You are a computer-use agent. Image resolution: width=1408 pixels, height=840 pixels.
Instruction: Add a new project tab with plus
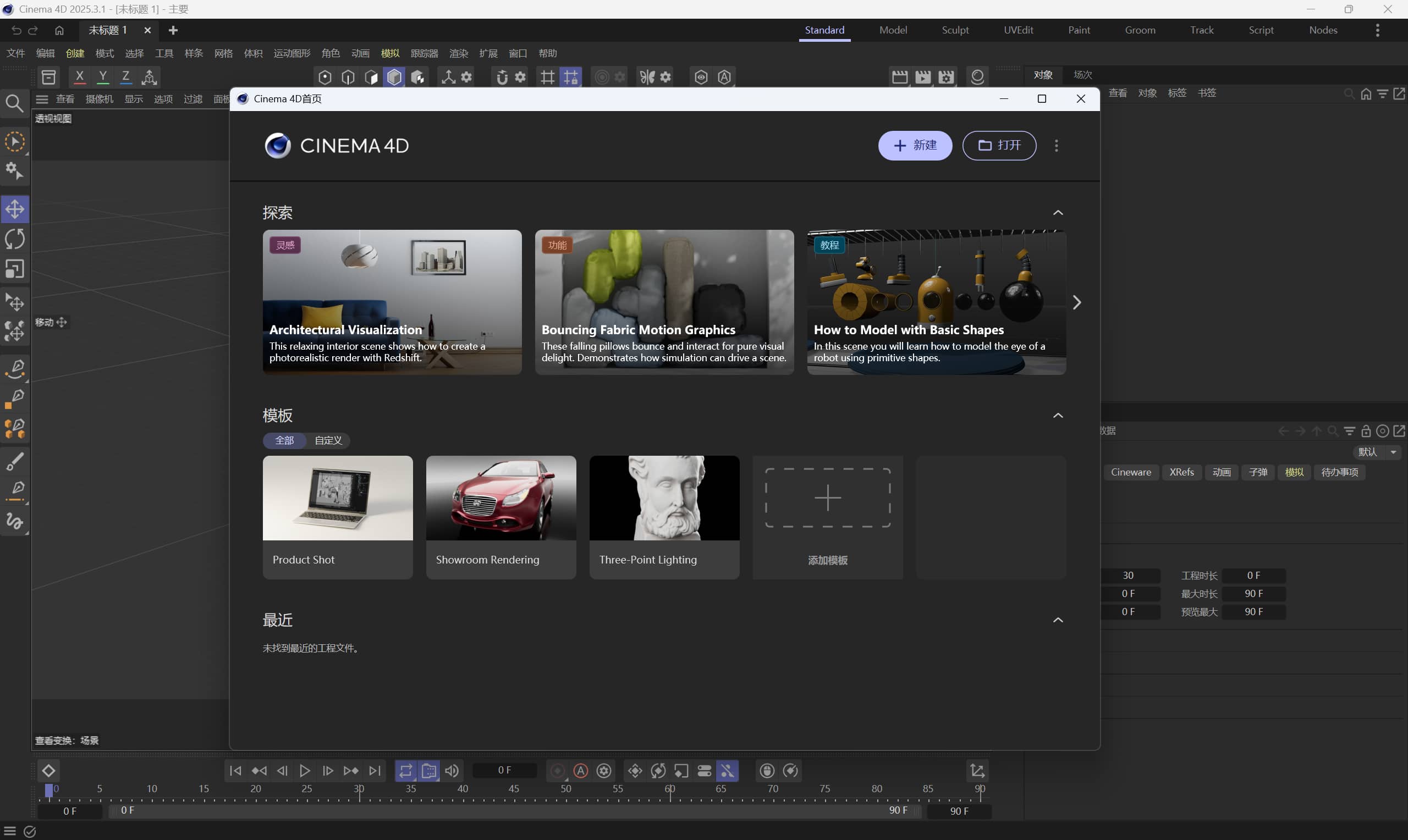(173, 30)
